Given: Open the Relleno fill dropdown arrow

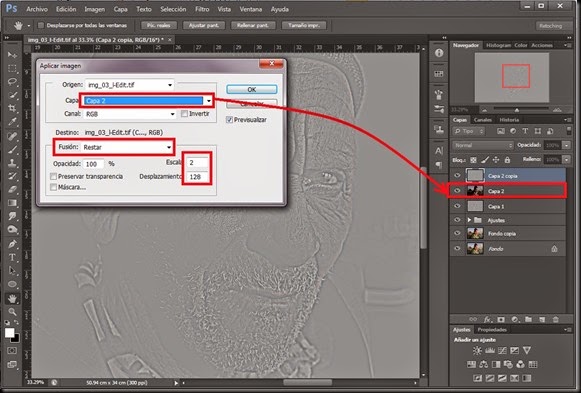Looking at the screenshot, I should pos(567,160).
